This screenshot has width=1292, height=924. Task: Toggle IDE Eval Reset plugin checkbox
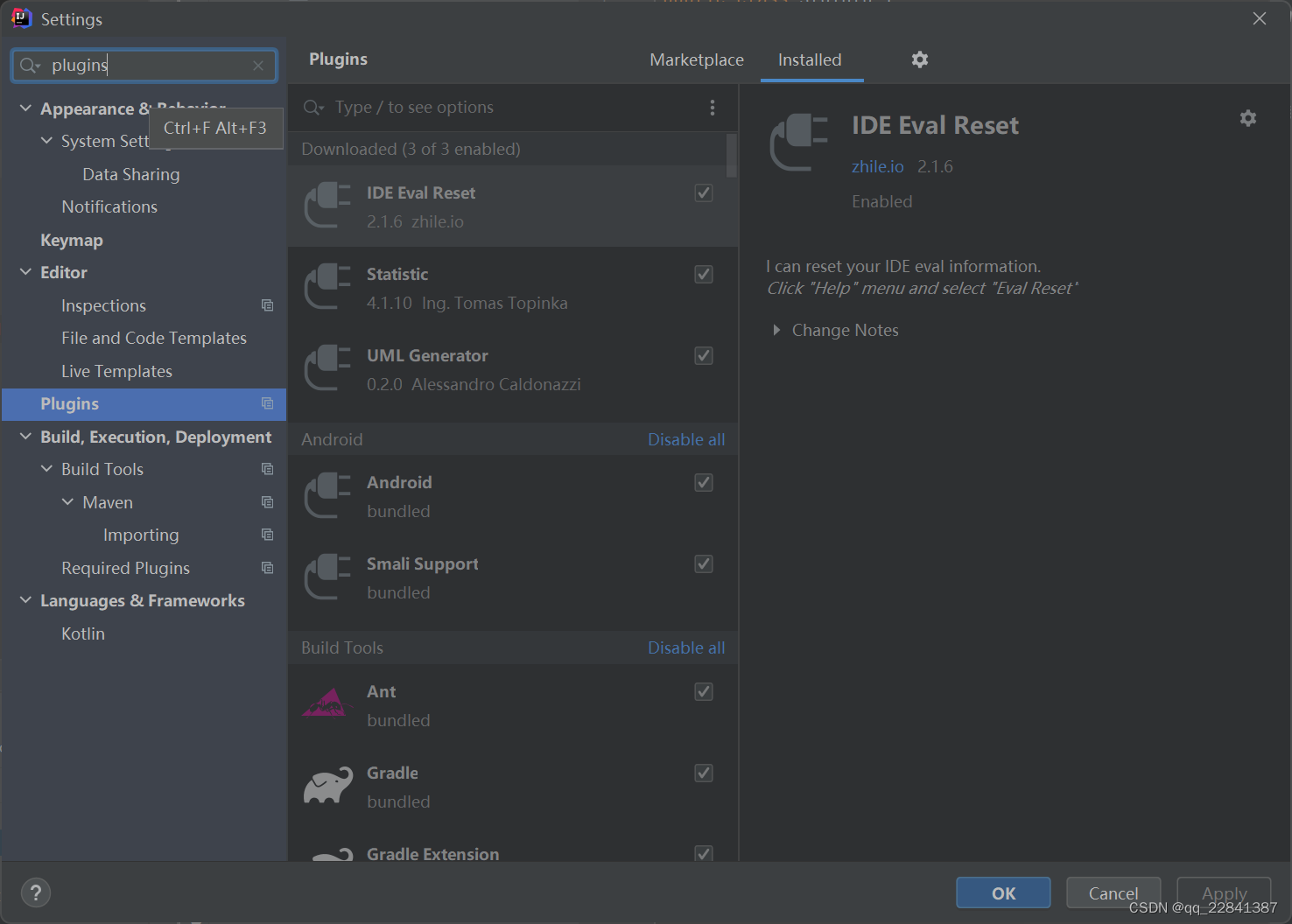[x=704, y=192]
